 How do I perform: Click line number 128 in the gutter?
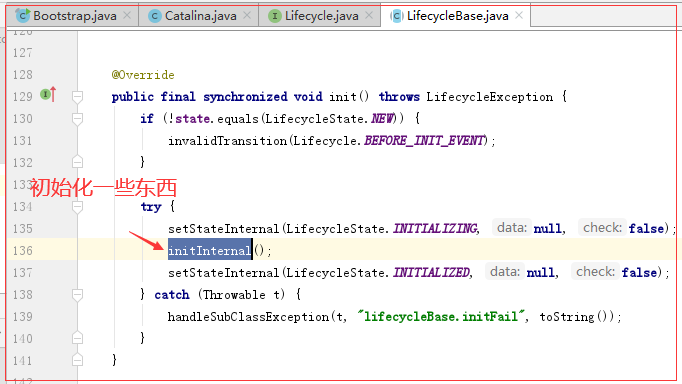tap(23, 75)
